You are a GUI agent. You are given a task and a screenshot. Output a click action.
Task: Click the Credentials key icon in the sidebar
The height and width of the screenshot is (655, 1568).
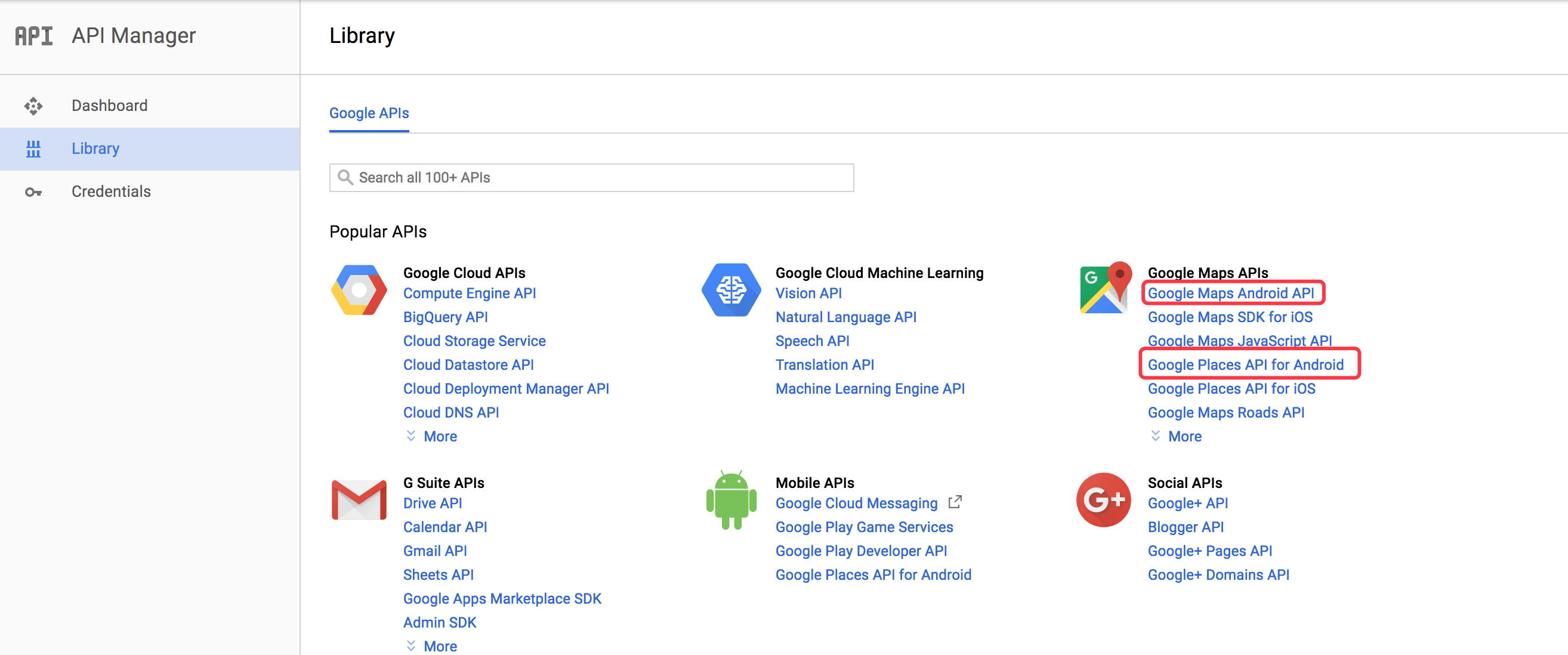coord(33,192)
